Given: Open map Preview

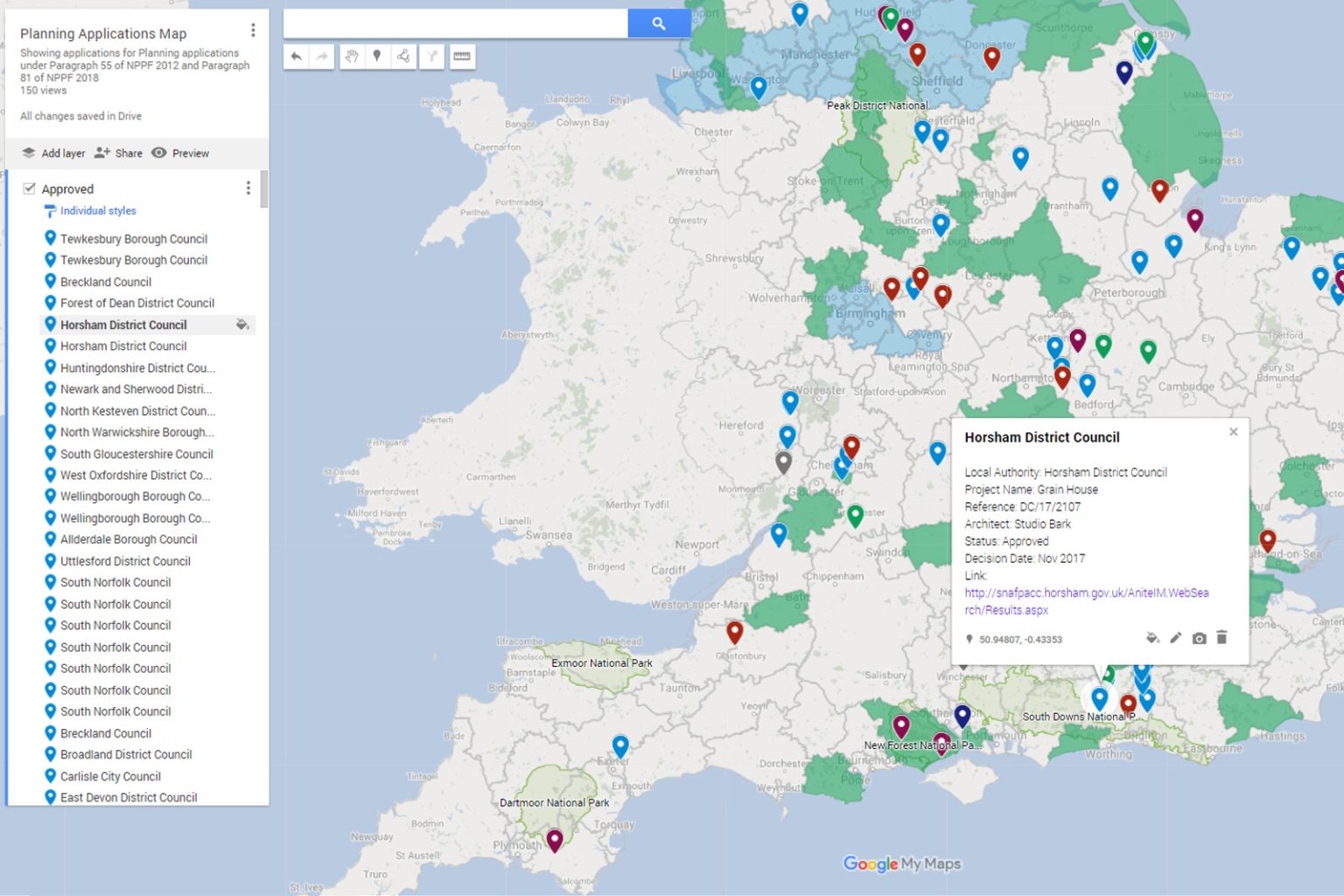Looking at the screenshot, I should point(180,153).
